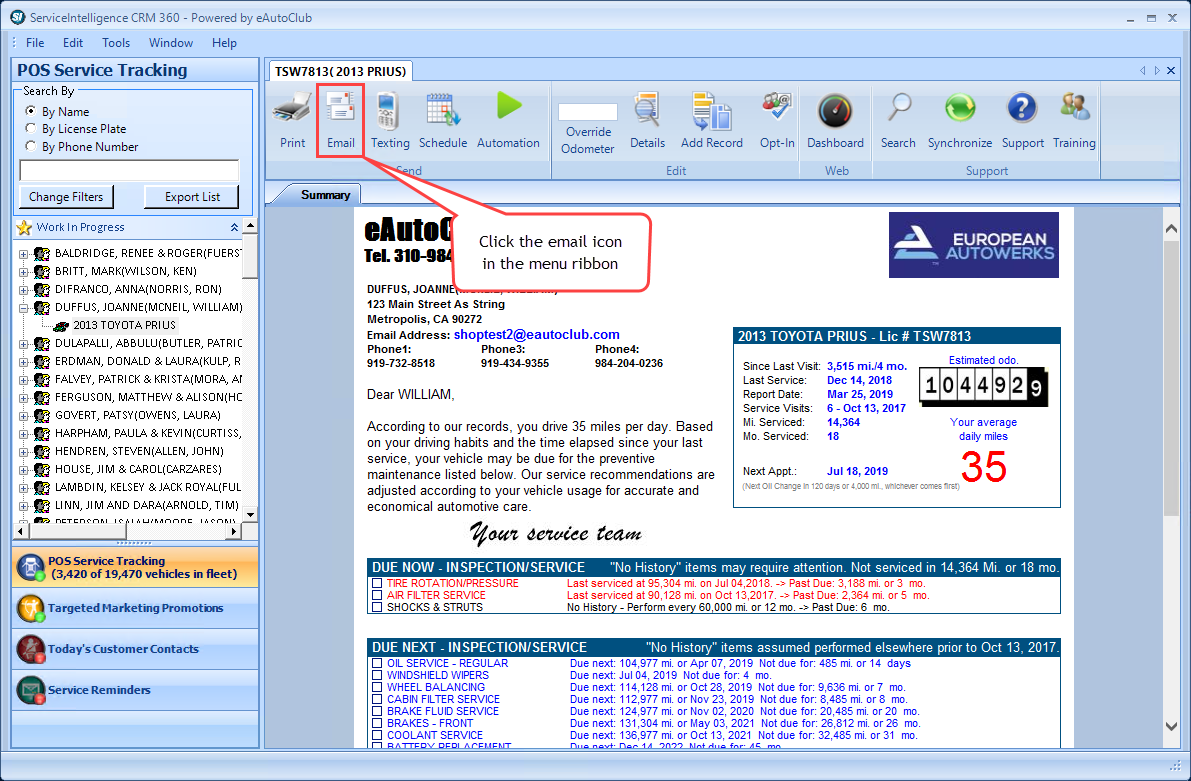Image resolution: width=1191 pixels, height=781 pixels.
Task: Open the Schedule tool
Action: tap(443, 120)
